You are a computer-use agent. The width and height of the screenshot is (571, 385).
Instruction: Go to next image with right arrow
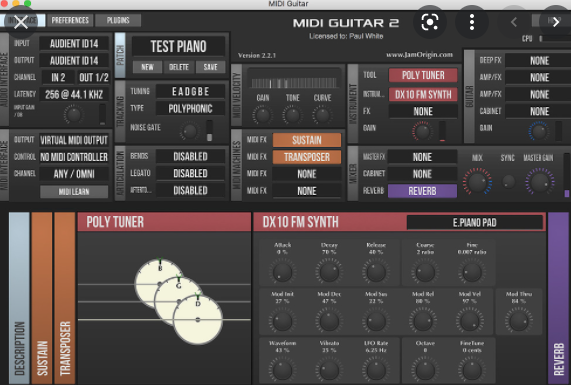tap(556, 23)
